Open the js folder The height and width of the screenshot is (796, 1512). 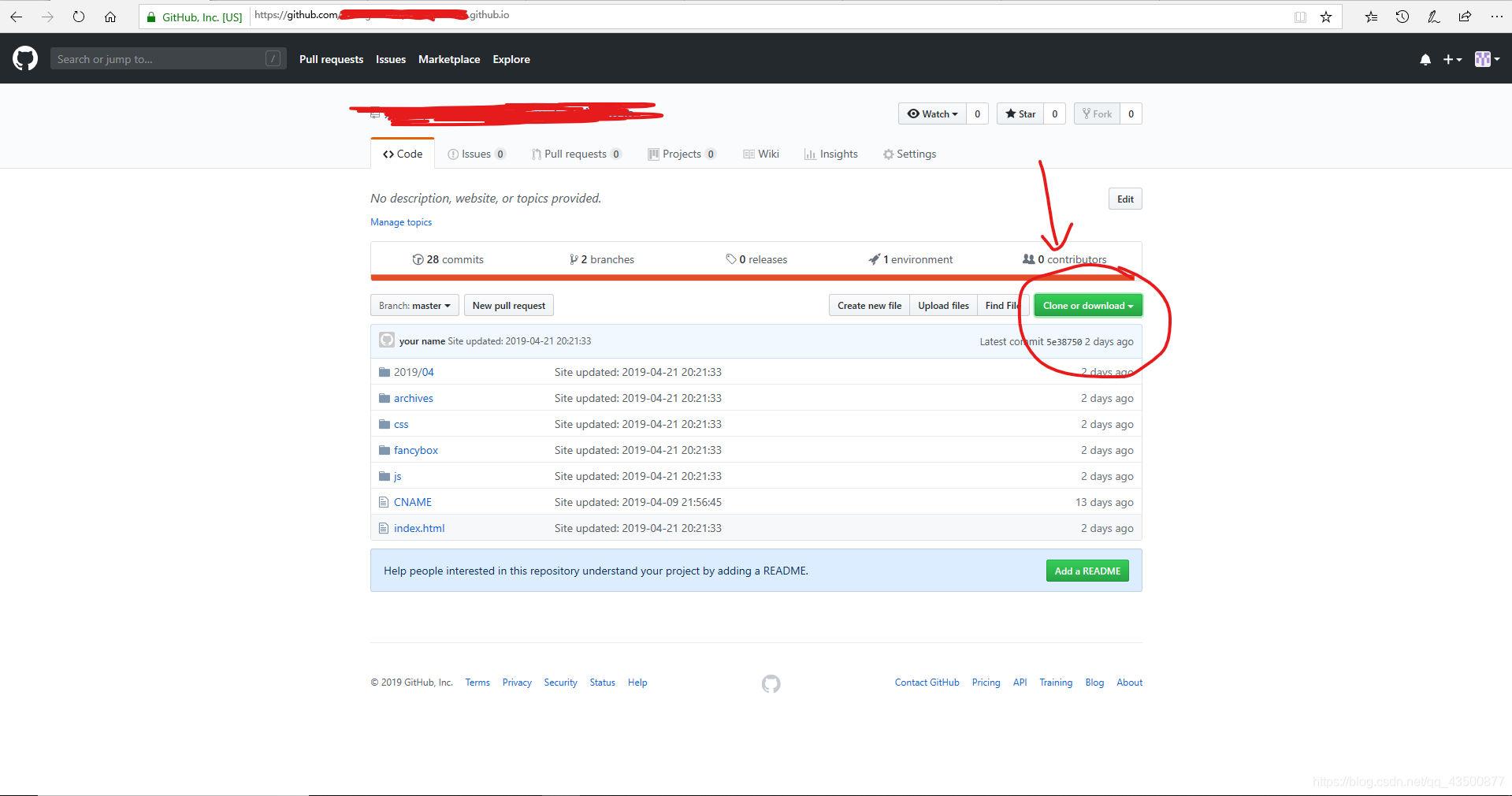click(398, 476)
